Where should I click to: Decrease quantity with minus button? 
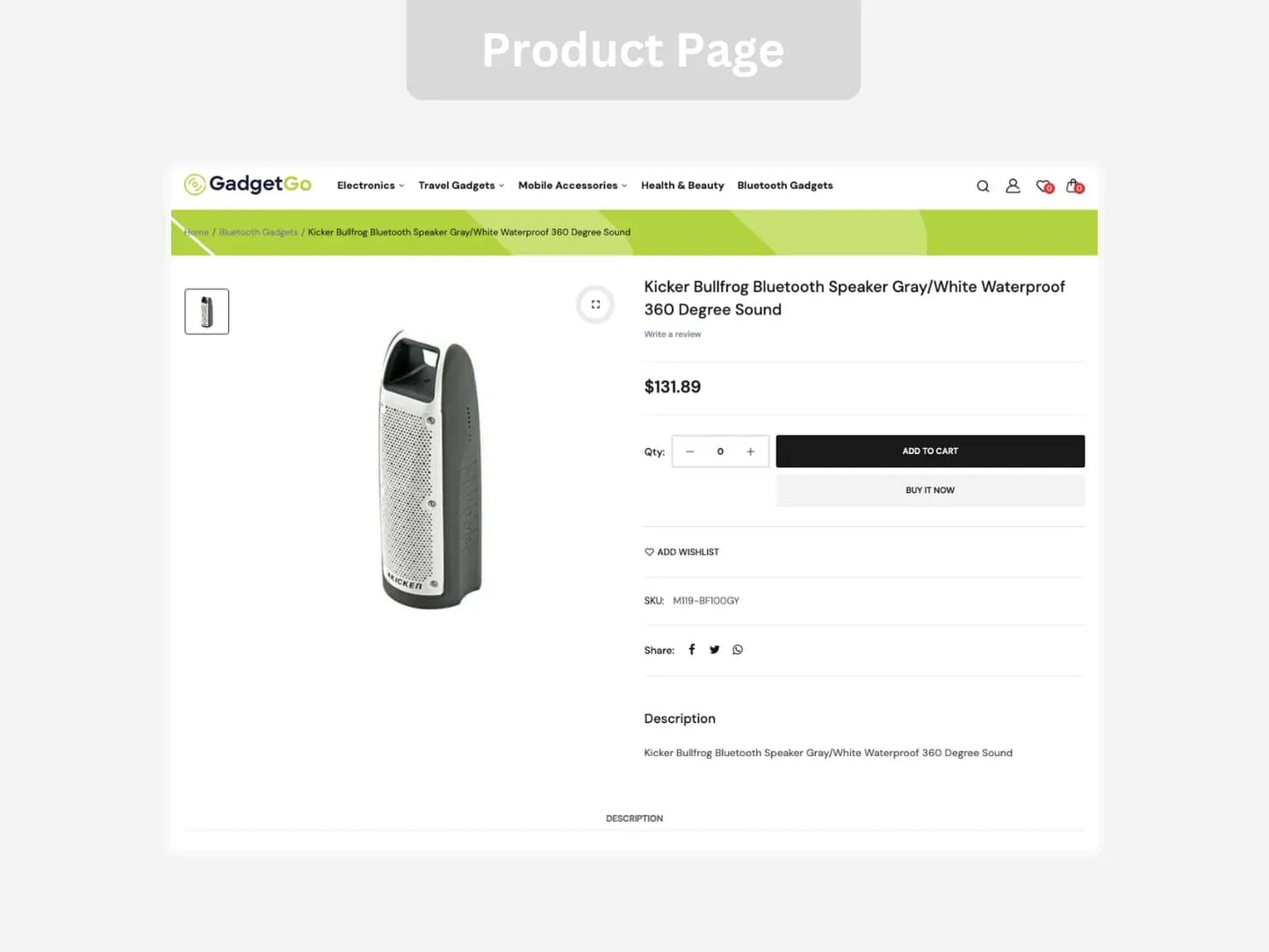coord(690,451)
